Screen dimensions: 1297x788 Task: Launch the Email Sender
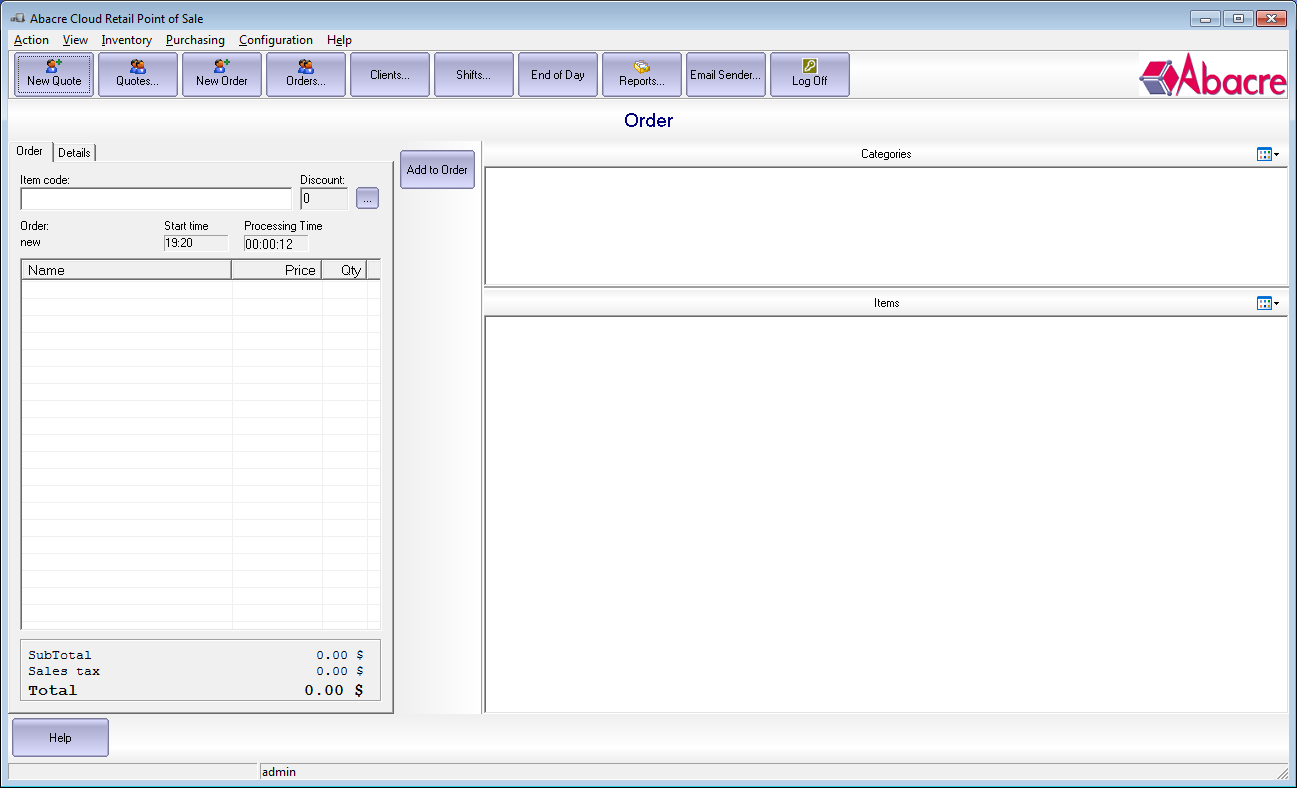[725, 74]
